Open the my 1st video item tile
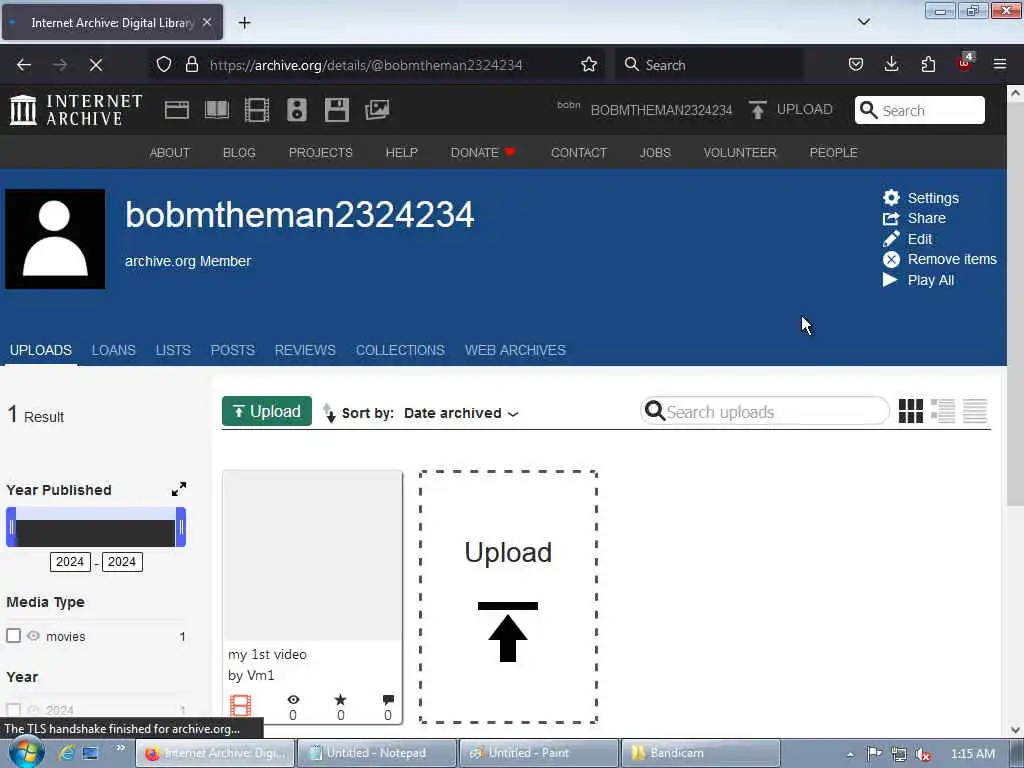Screen dimensions: 1024x768 coord(312,597)
